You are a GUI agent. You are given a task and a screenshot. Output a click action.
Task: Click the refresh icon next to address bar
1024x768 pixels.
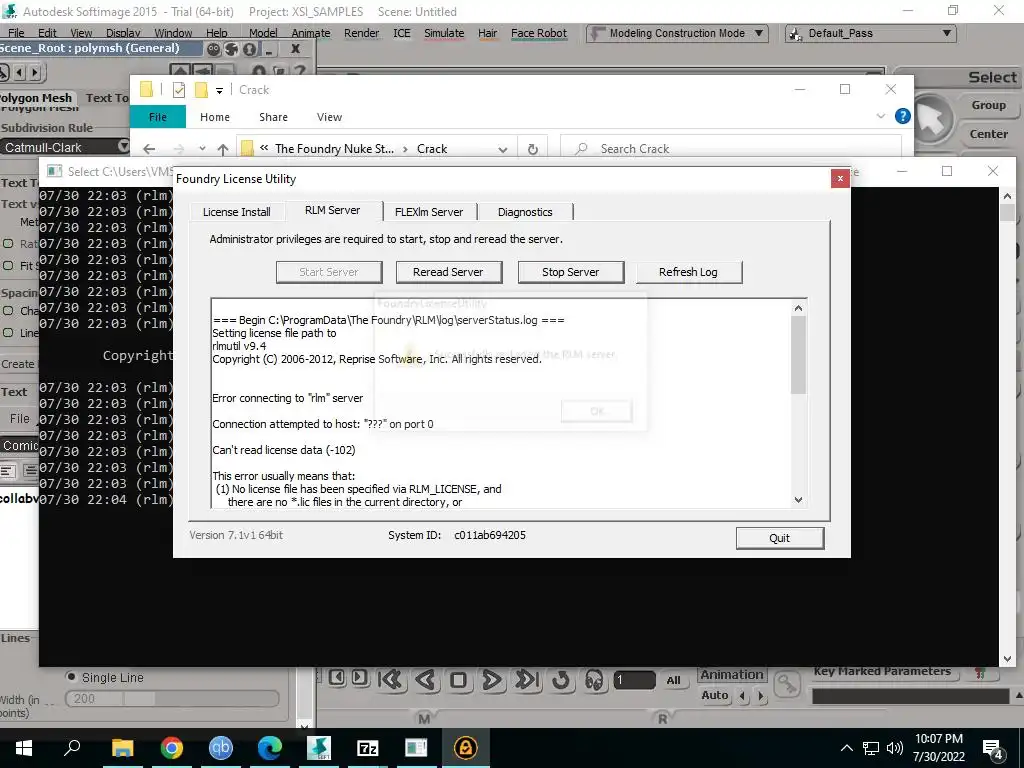(x=533, y=149)
